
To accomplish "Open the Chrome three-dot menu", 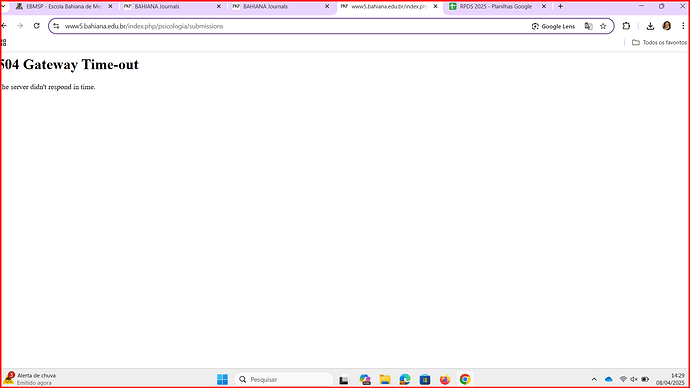I will click(x=683, y=26).
